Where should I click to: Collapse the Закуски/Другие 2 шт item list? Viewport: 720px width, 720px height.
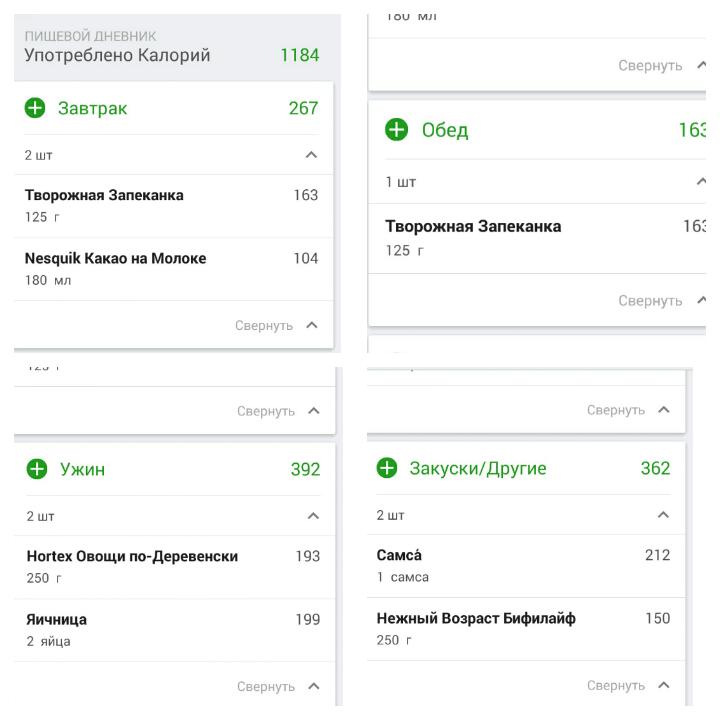coord(663,515)
